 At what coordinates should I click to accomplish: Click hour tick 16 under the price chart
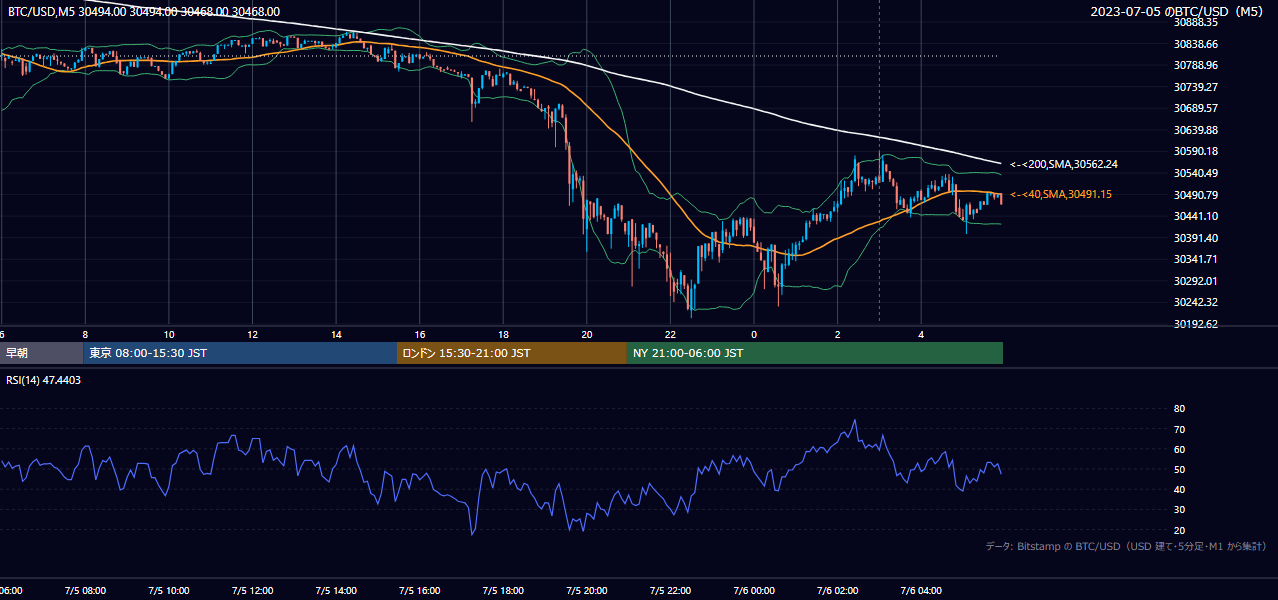[x=420, y=334]
